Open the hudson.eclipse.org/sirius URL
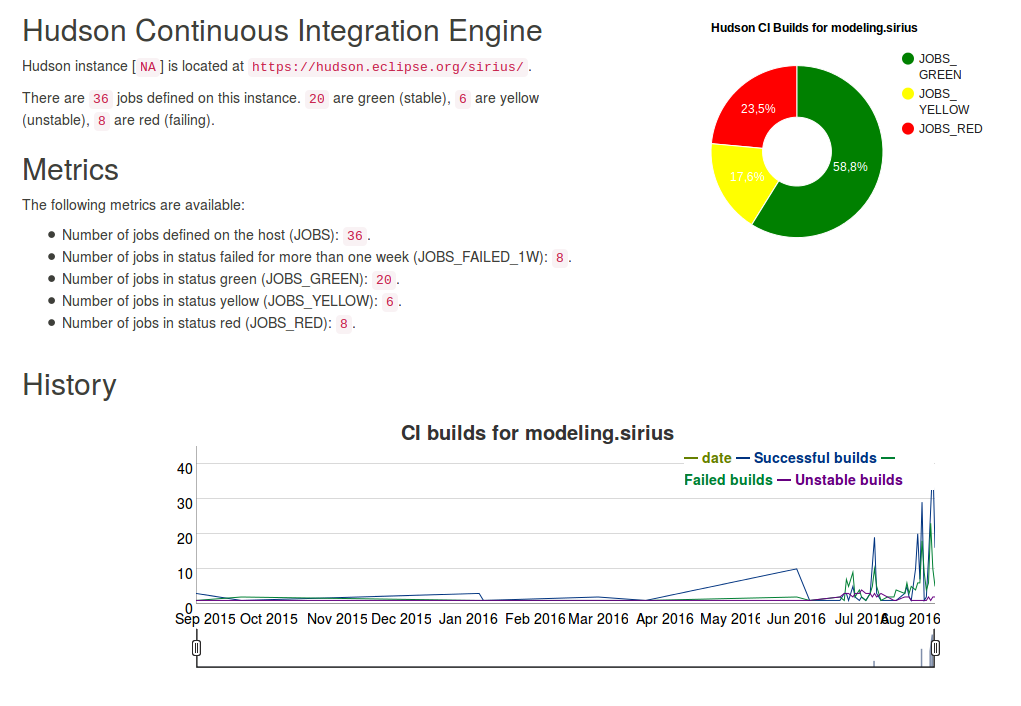Screen dimensions: 1021x706 (387, 67)
